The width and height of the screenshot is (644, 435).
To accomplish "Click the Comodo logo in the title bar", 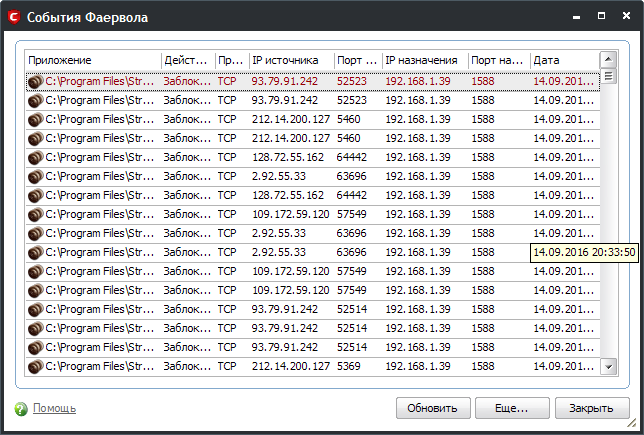I will tap(14, 17).
